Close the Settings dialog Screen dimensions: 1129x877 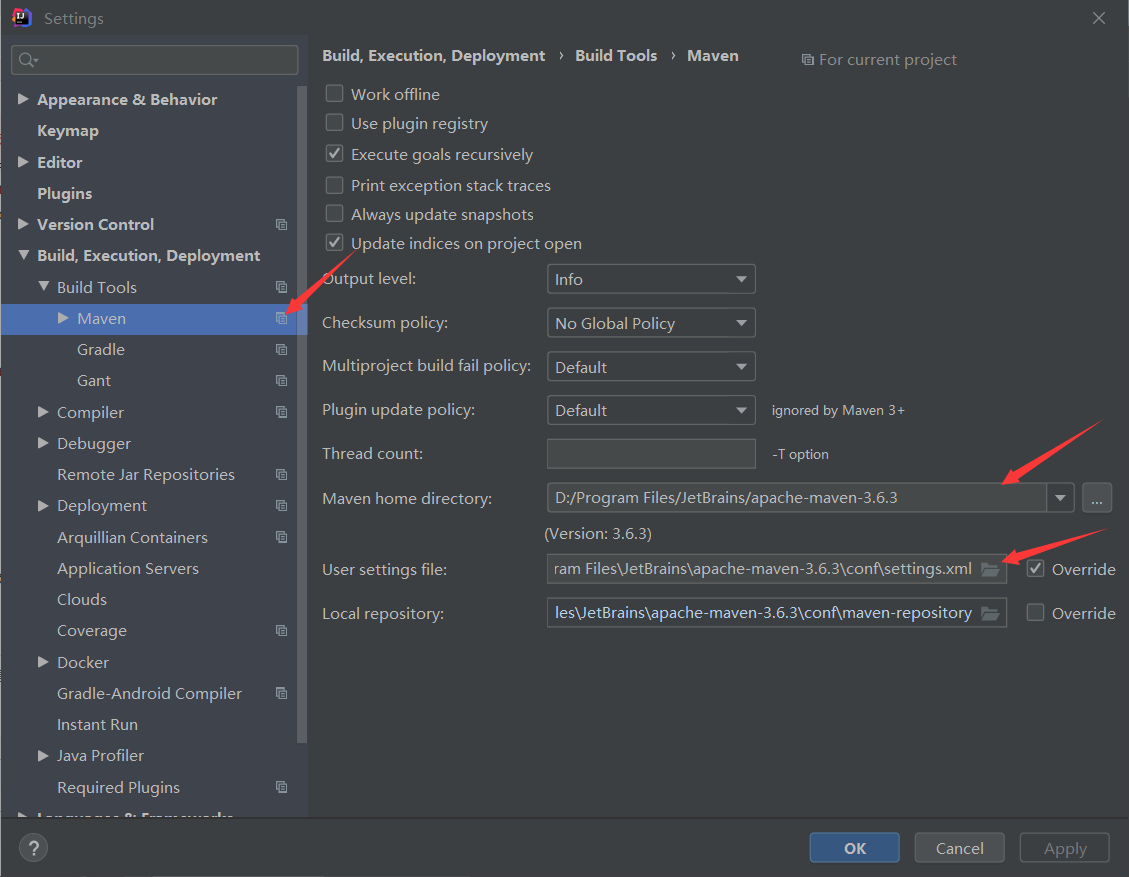click(1098, 18)
